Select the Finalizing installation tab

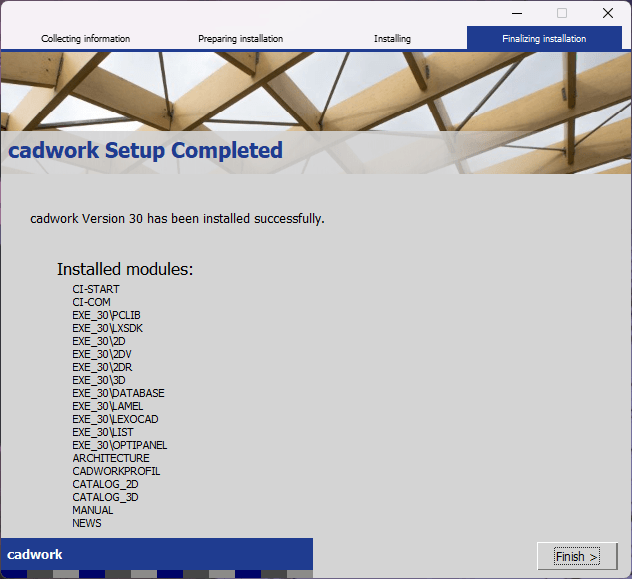click(x=544, y=39)
